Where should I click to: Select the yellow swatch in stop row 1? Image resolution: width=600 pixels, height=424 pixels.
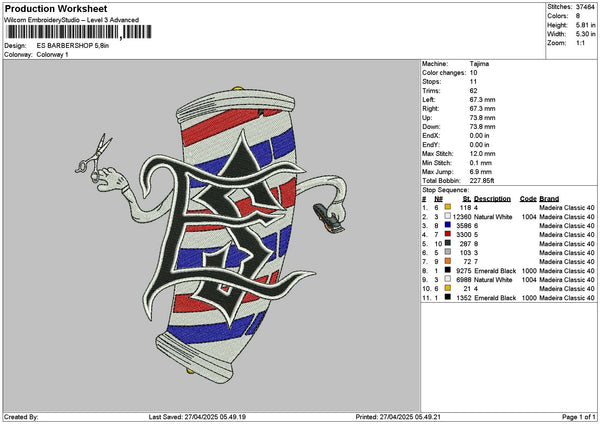[448, 207]
